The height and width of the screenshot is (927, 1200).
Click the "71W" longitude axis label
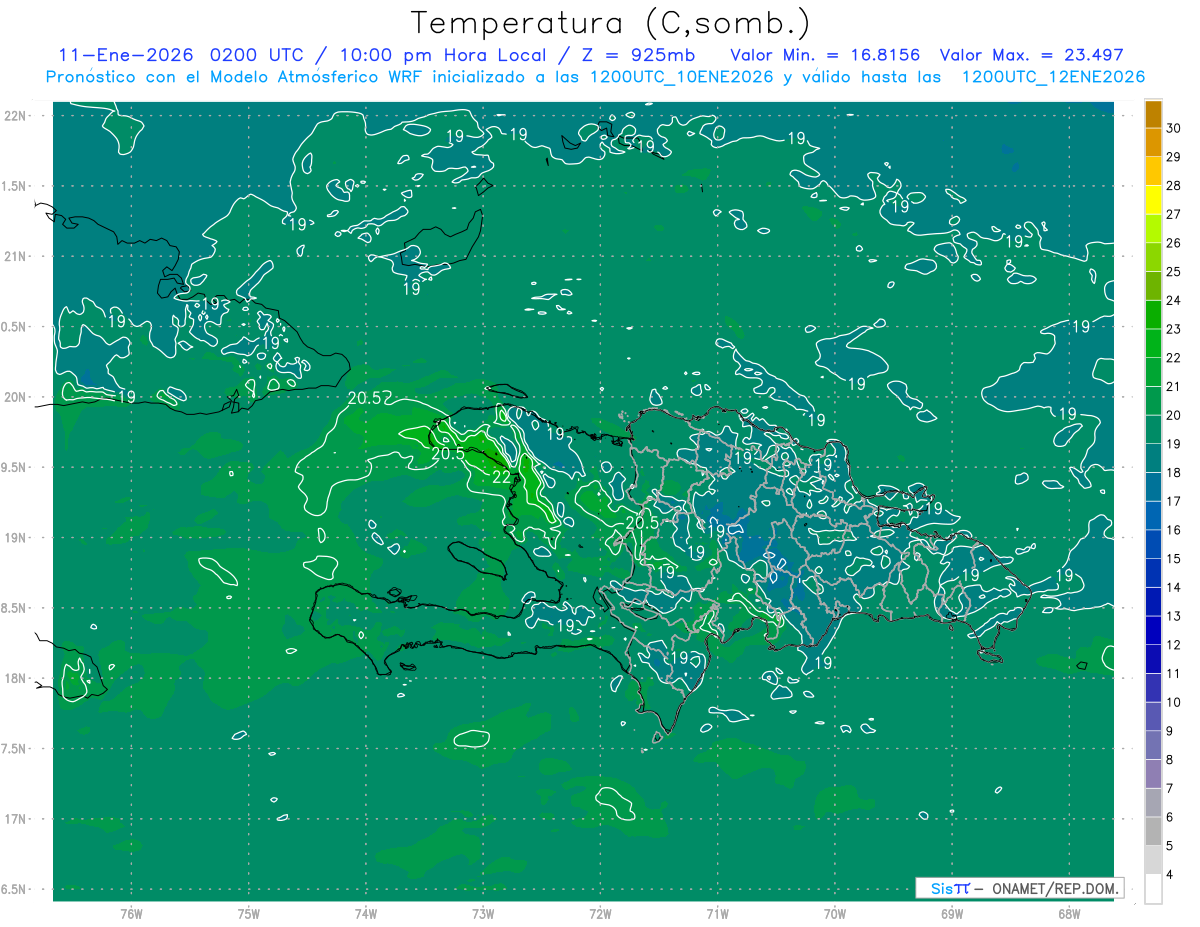[x=717, y=914]
